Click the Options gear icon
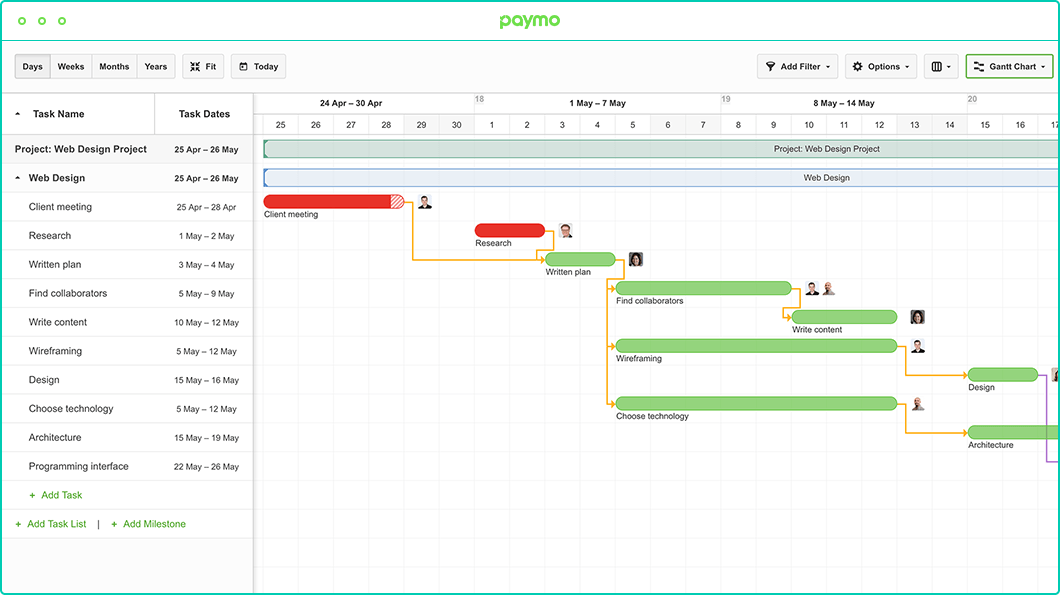Screen dimensions: 1060x595 (x=857, y=66)
